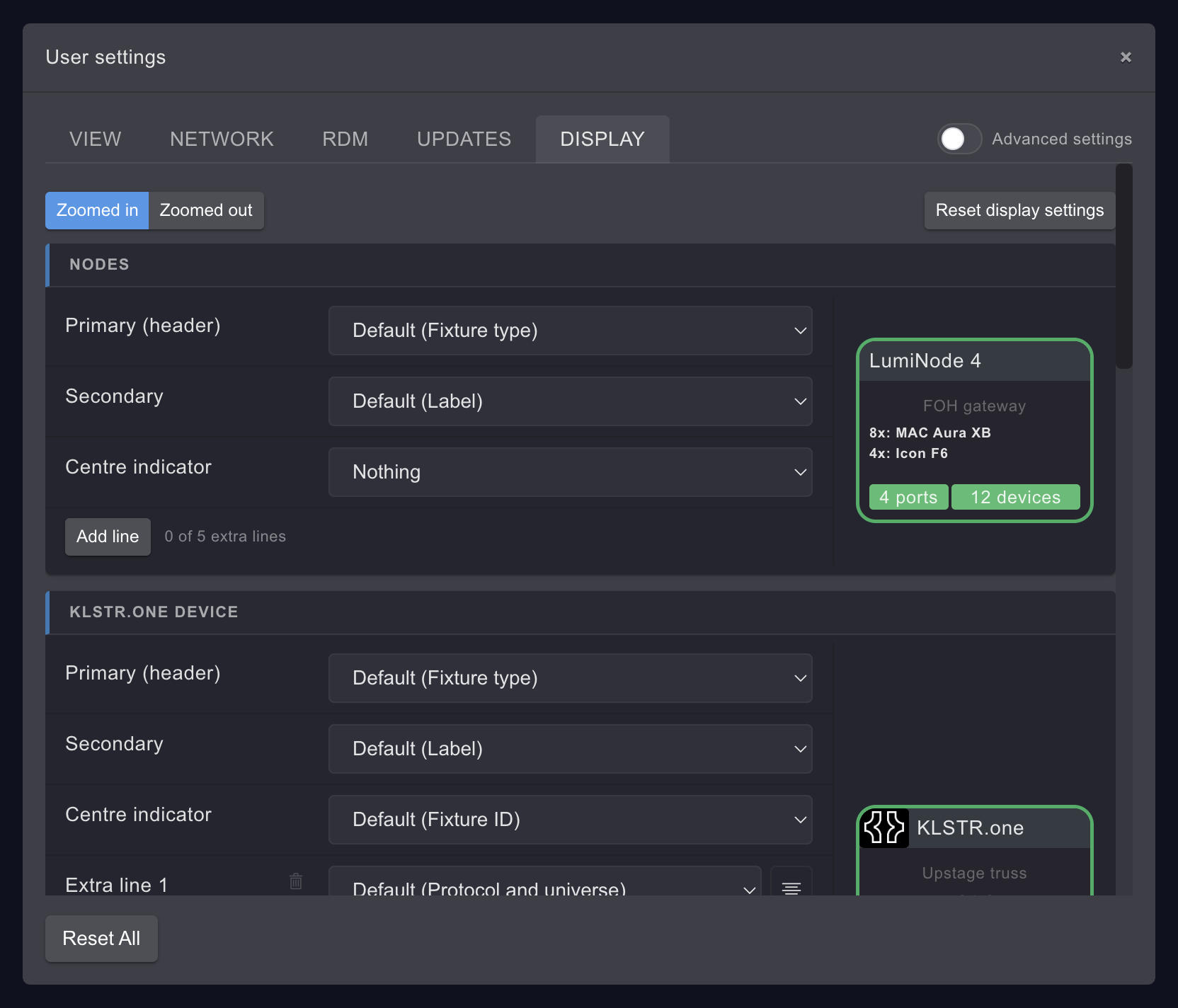Open KLSTR.one Secondary Default (Label) dropdown
This screenshot has width=1178, height=1008.
570,749
